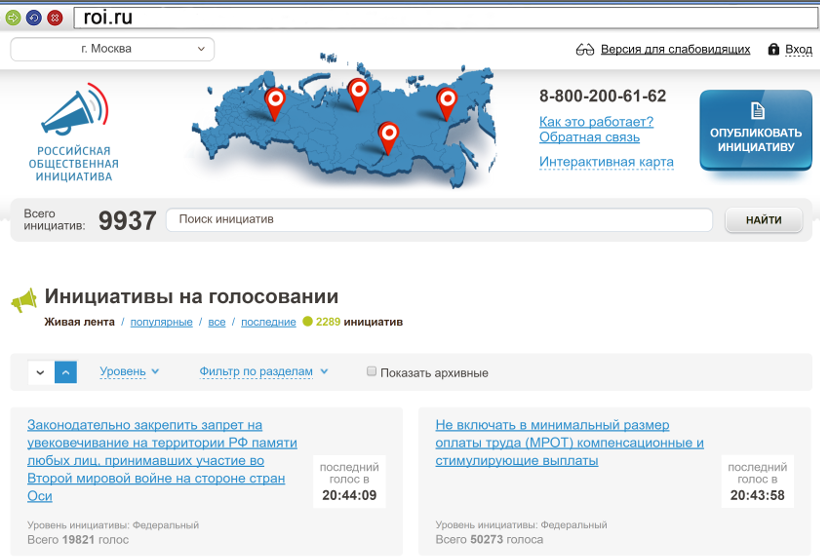The image size is (820, 560).
Task: Click the far eastern map pin
Action: pos(447,104)
